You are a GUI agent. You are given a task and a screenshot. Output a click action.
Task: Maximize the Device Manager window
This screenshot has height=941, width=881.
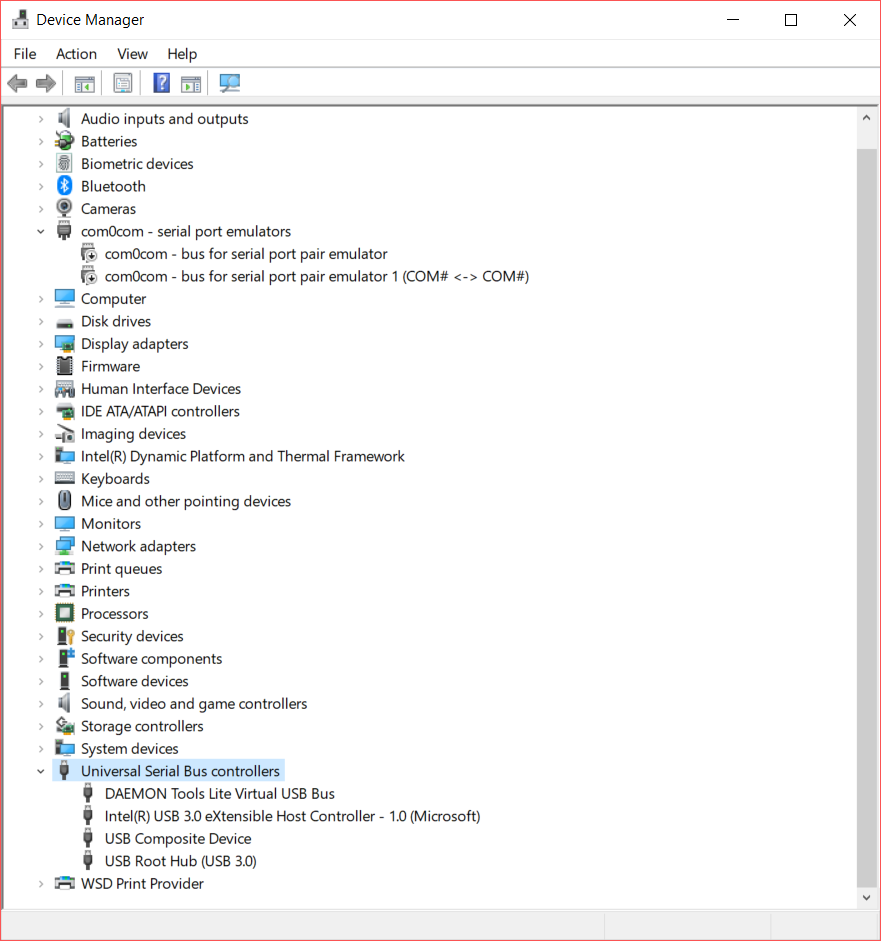pos(791,20)
